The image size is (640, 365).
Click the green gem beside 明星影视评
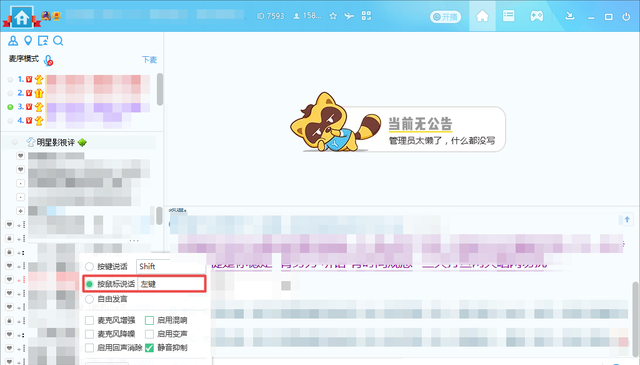(x=82, y=142)
